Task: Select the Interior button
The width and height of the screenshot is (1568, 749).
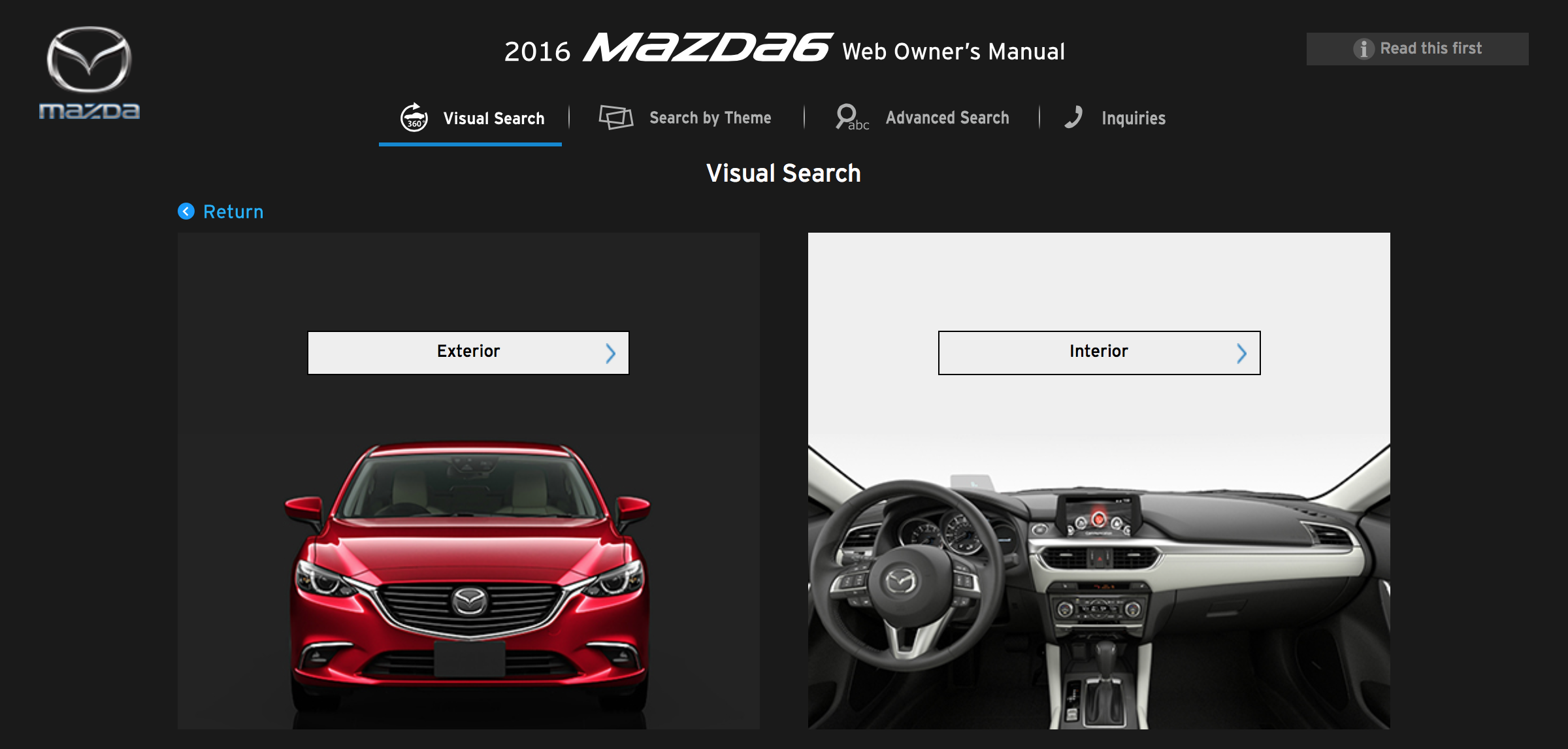Action: pyautogui.click(x=1098, y=352)
